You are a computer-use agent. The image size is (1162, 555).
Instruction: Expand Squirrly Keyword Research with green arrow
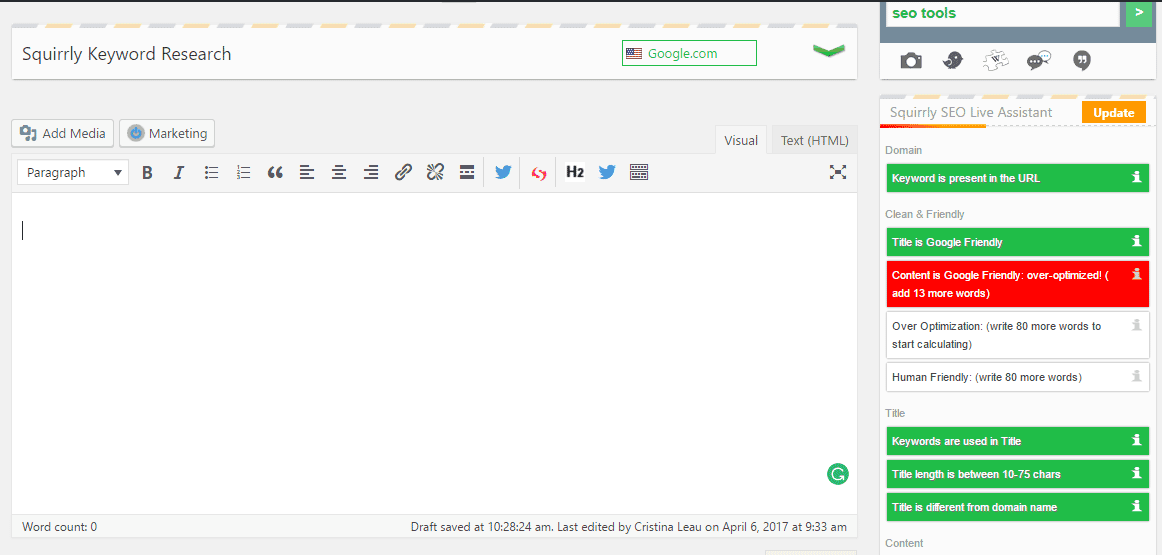(829, 50)
